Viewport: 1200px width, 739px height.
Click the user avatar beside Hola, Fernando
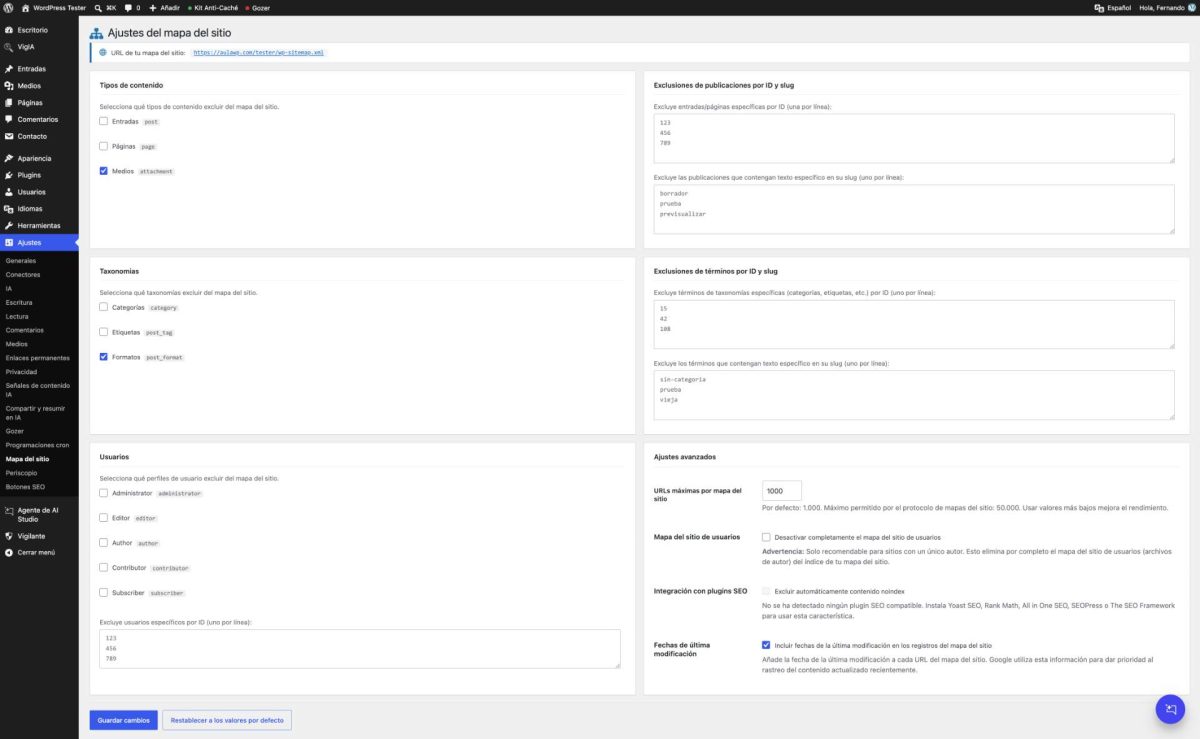point(1191,7)
